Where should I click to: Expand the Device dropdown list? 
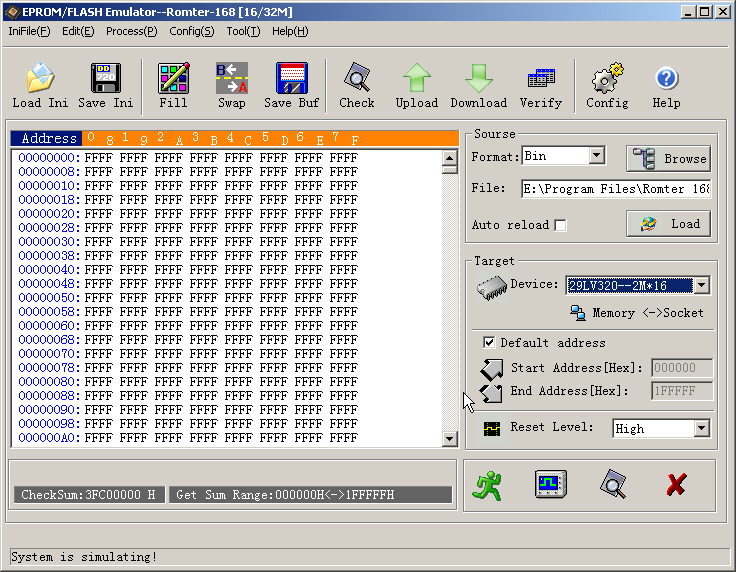point(701,285)
